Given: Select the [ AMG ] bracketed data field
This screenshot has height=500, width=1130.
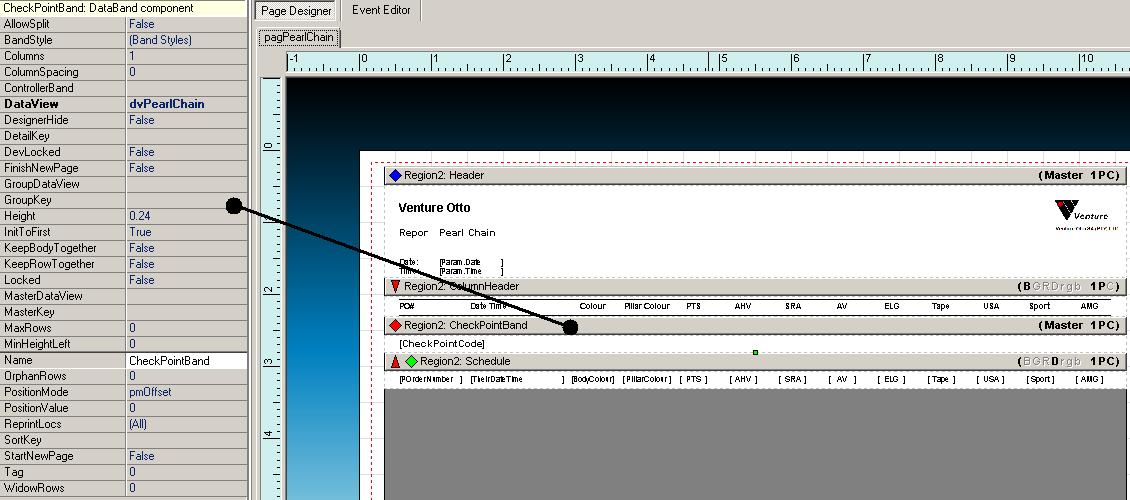Looking at the screenshot, I should coord(1089,379).
